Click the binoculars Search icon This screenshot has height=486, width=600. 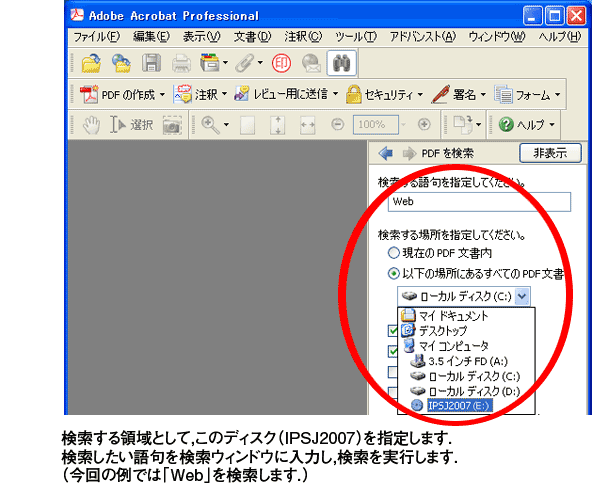[342, 63]
